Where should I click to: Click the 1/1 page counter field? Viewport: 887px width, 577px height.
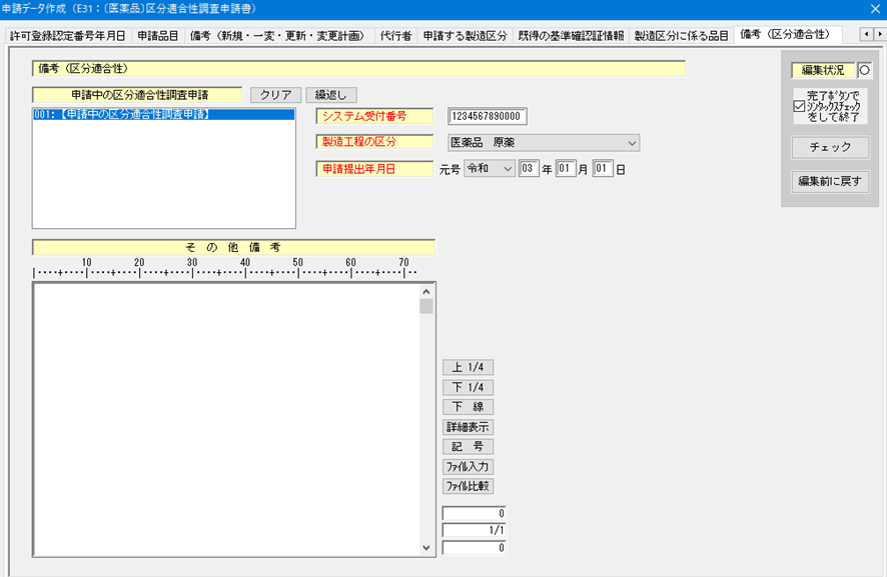pos(473,530)
